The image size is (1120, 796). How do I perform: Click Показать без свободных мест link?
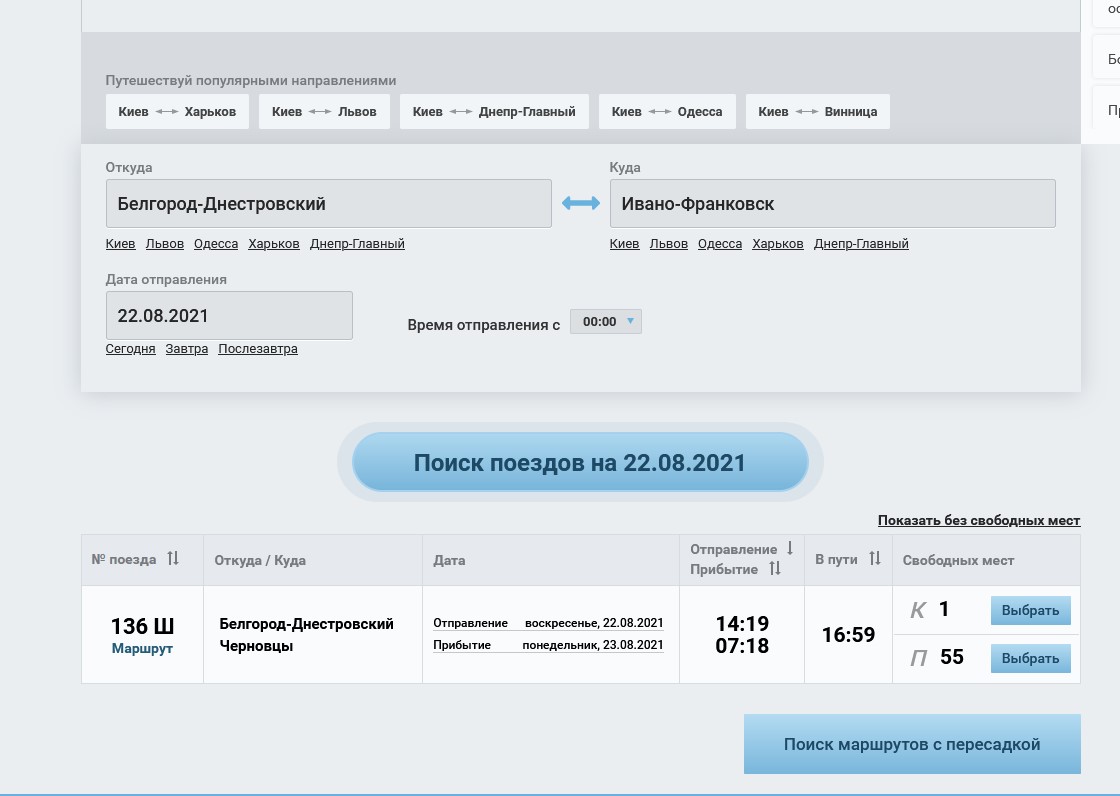[x=978, y=520]
